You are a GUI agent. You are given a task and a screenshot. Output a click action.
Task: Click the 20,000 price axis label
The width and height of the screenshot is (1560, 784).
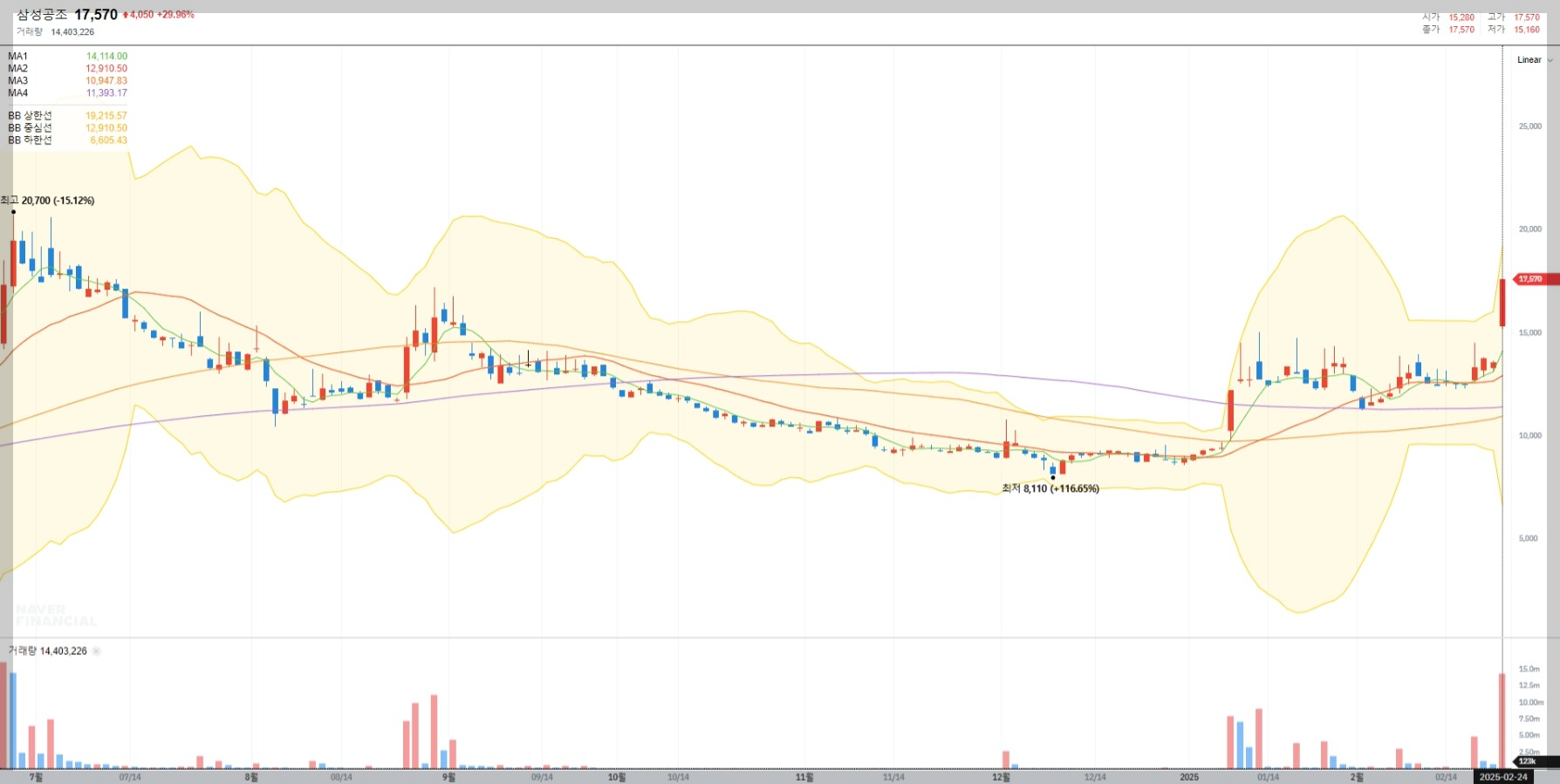pyautogui.click(x=1530, y=229)
